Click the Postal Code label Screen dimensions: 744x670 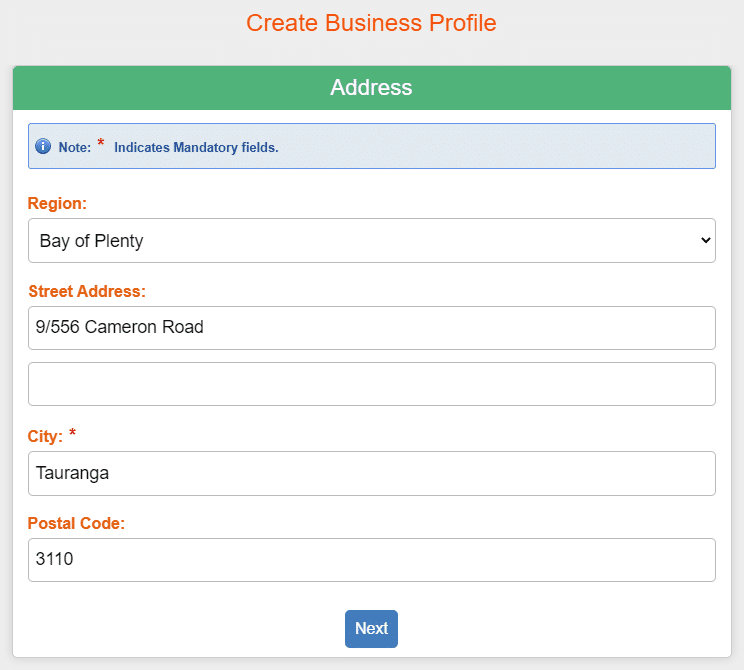pos(76,523)
